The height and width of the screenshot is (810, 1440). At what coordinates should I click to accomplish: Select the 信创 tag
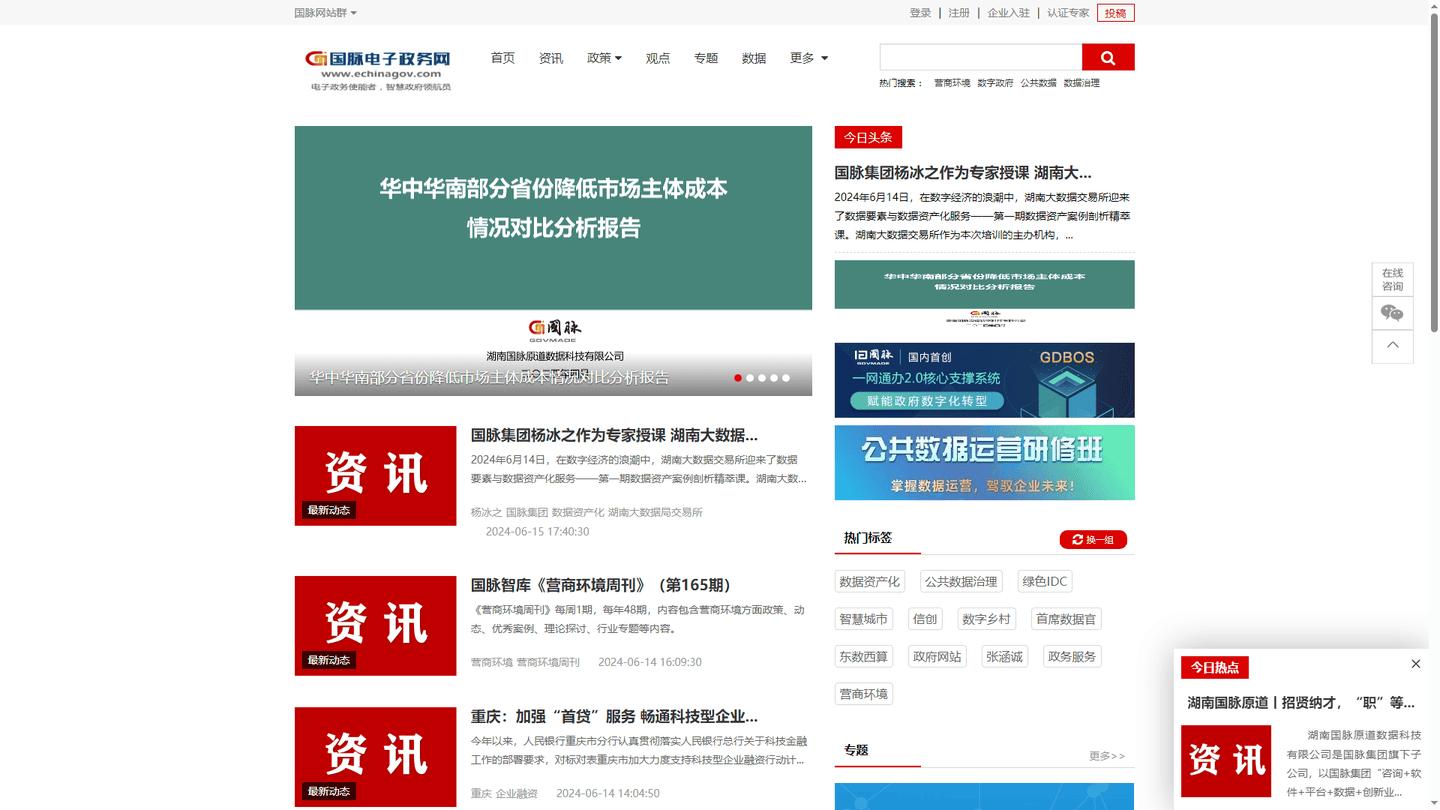[x=925, y=619]
